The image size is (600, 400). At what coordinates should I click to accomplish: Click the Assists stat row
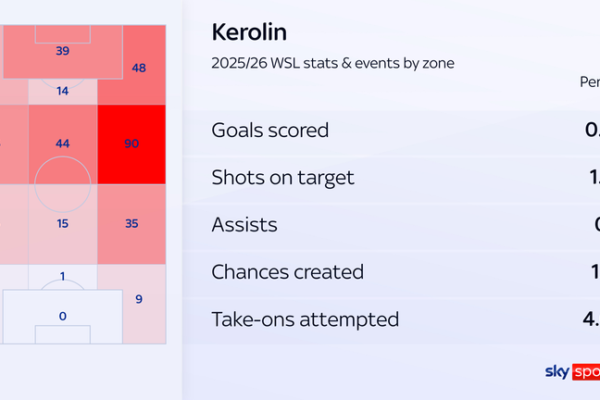(391, 225)
